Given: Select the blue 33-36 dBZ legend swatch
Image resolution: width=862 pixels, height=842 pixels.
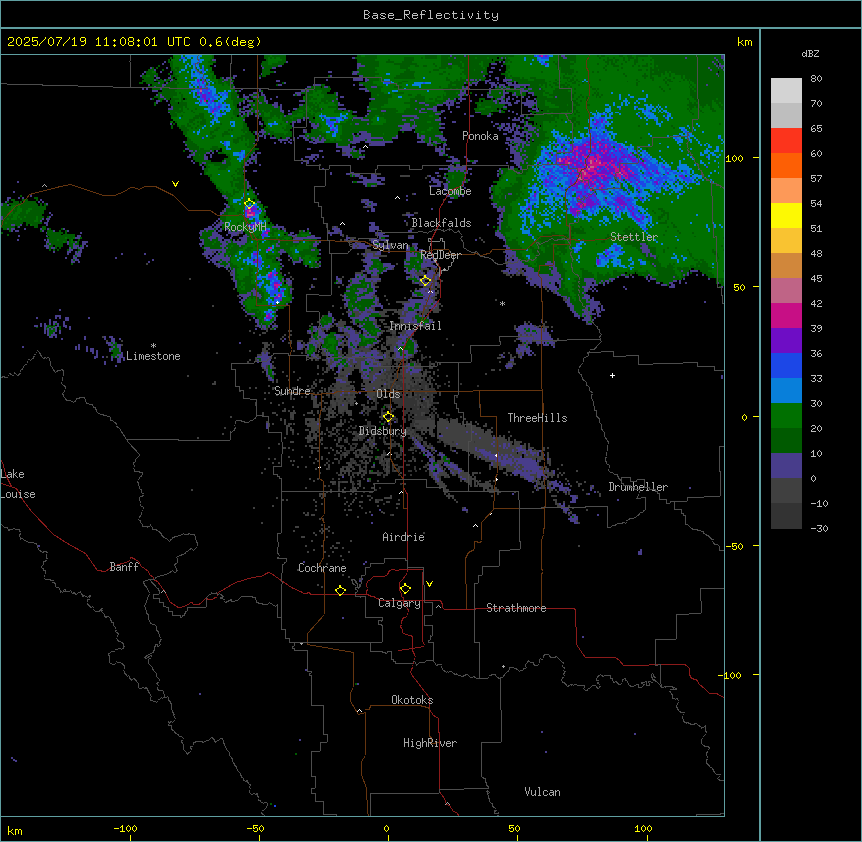Looking at the screenshot, I should tap(786, 366).
